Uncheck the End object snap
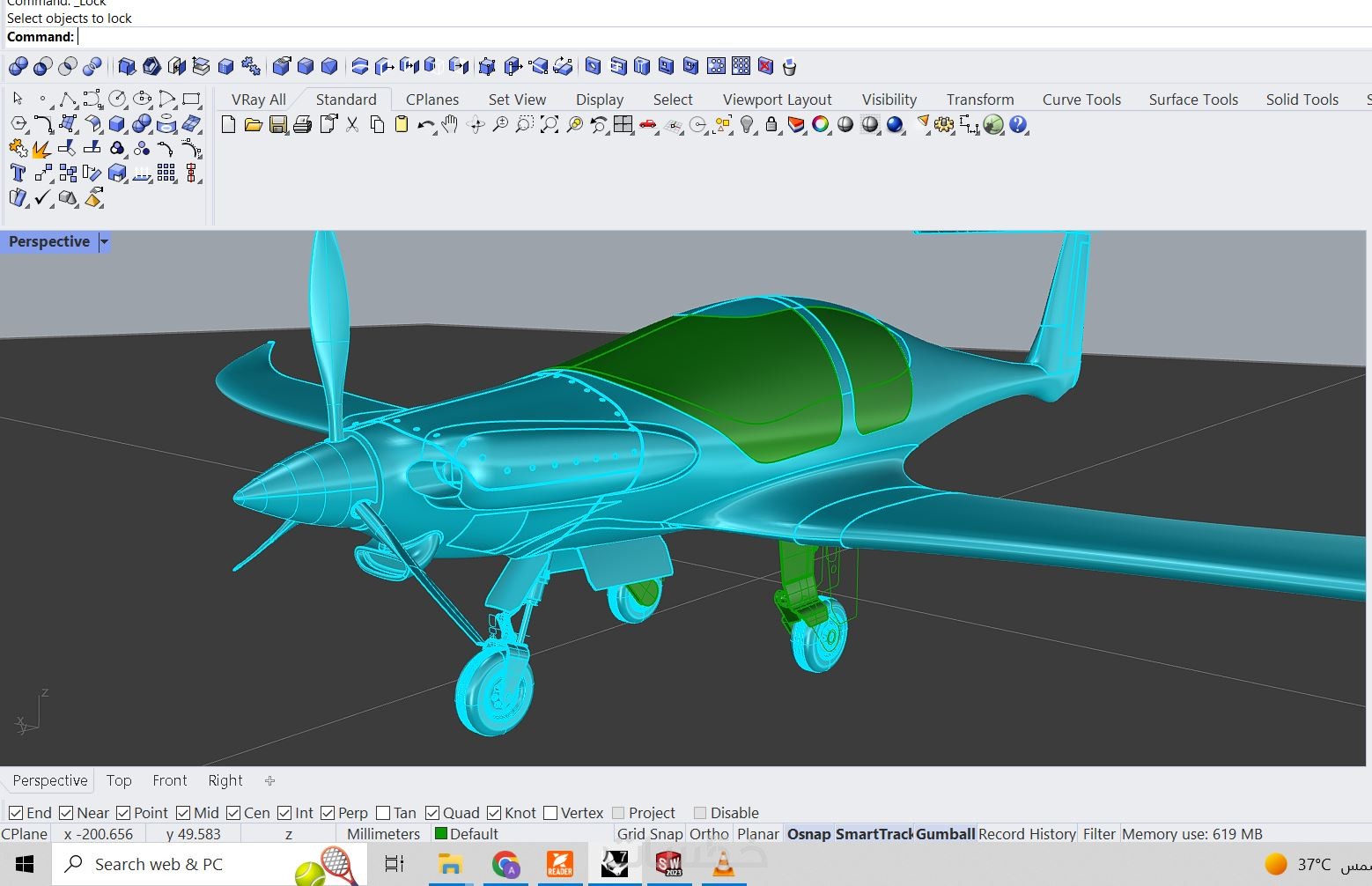This screenshot has width=1372, height=886. [16, 813]
